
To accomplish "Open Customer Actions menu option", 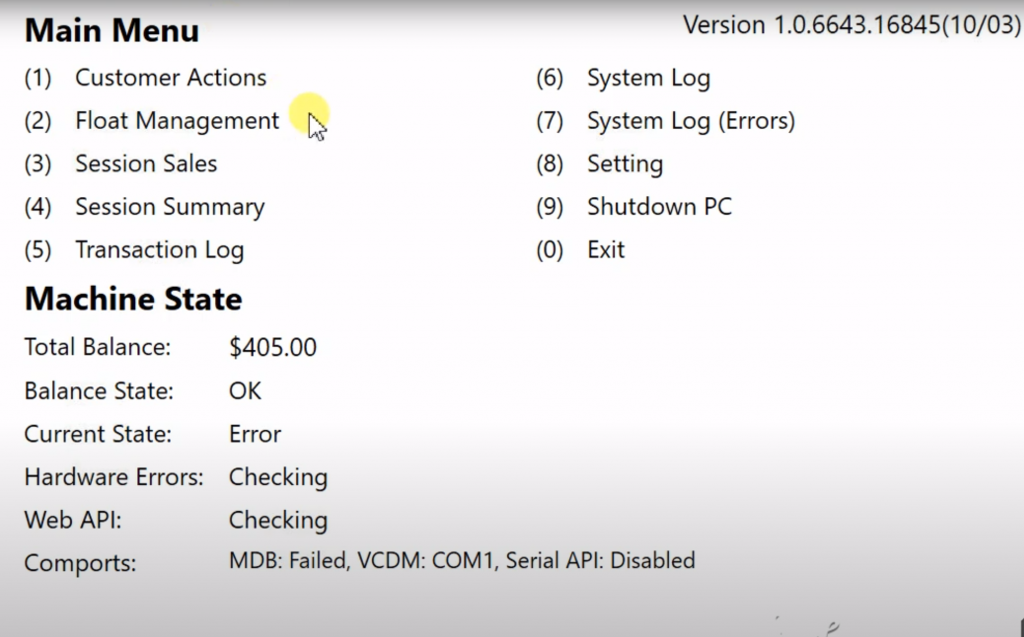I will click(170, 78).
